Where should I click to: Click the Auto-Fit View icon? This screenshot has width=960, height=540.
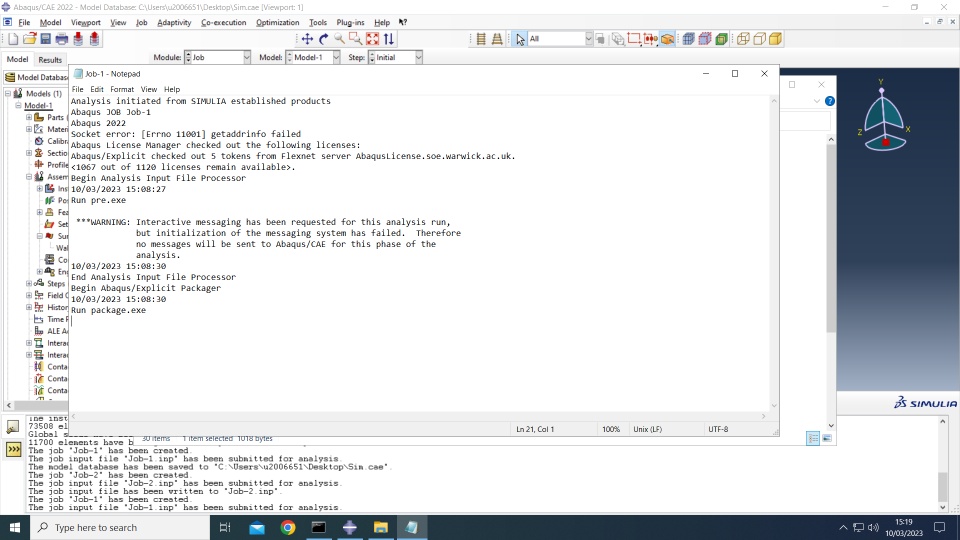point(372,39)
